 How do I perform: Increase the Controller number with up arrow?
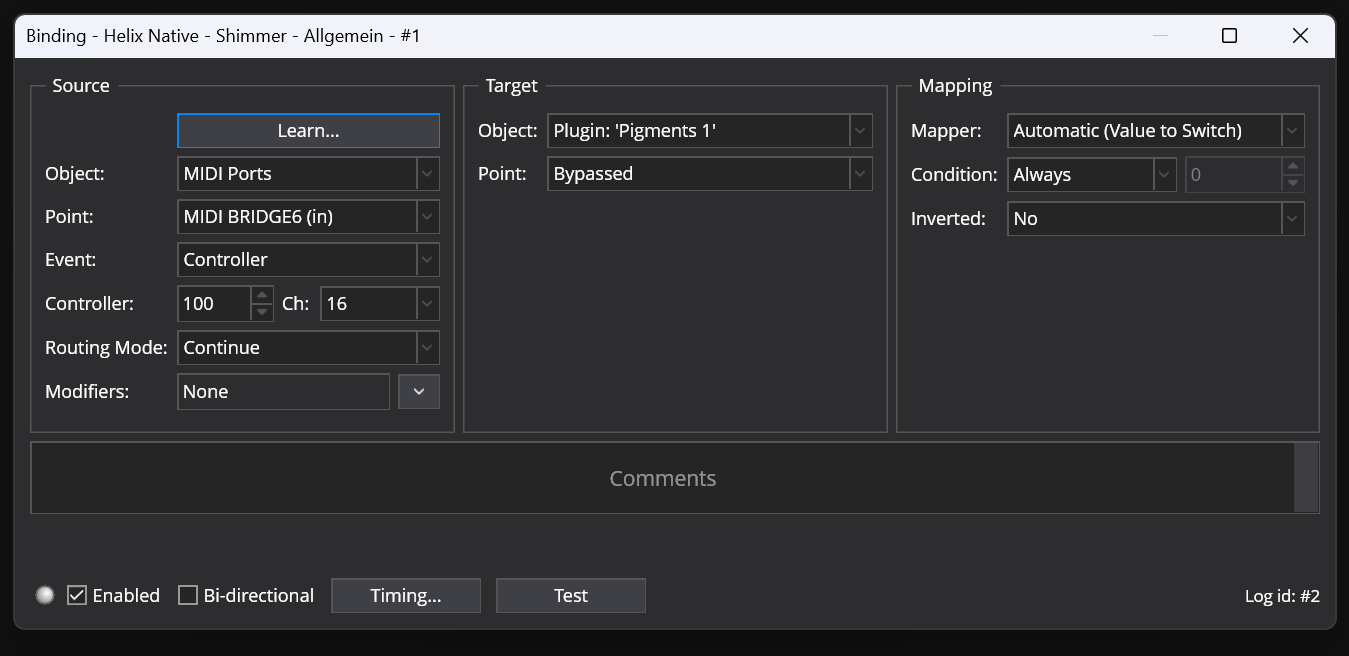[x=262, y=296]
